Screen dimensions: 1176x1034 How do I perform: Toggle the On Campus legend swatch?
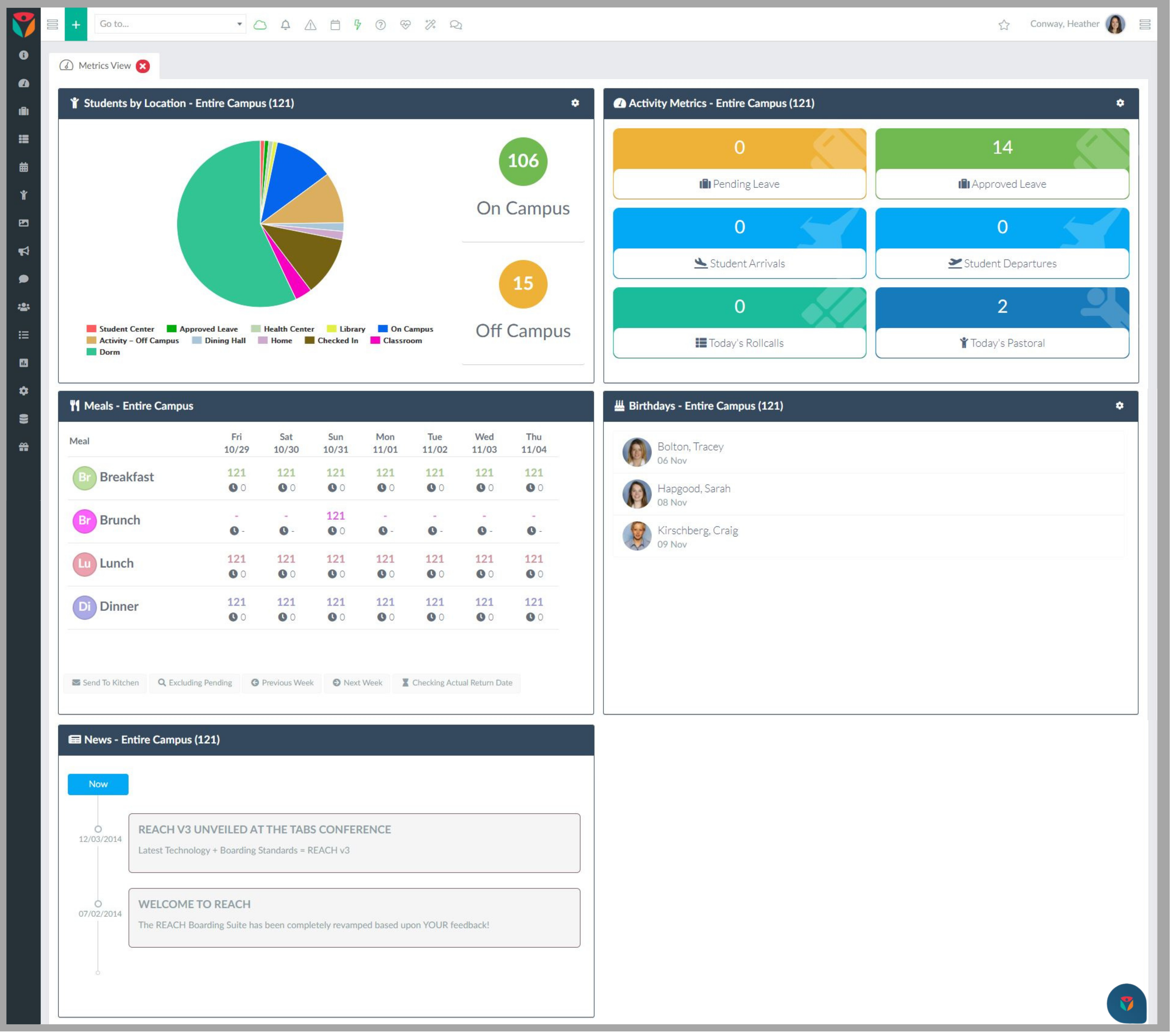point(383,329)
